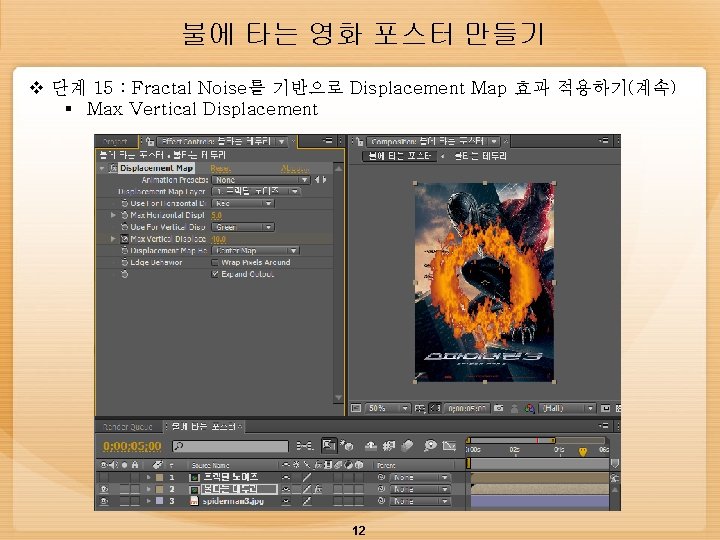Open Parent None dropdown for layer 1
Screen dimensions: 720x540
pyautogui.click(x=420, y=478)
